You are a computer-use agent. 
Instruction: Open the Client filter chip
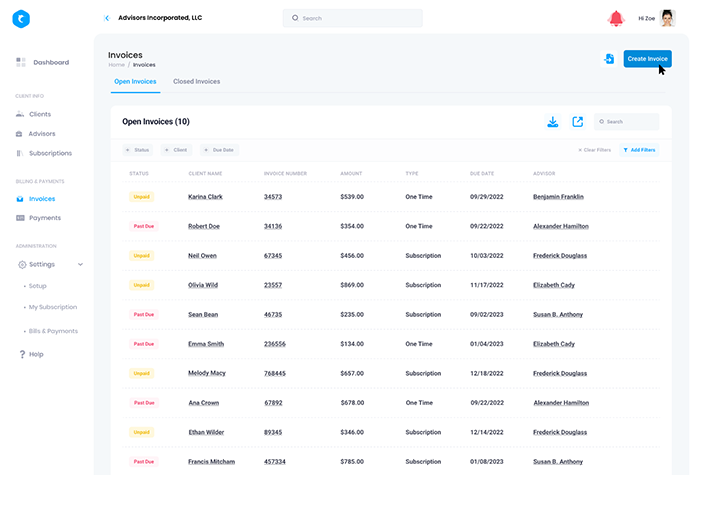(176, 150)
